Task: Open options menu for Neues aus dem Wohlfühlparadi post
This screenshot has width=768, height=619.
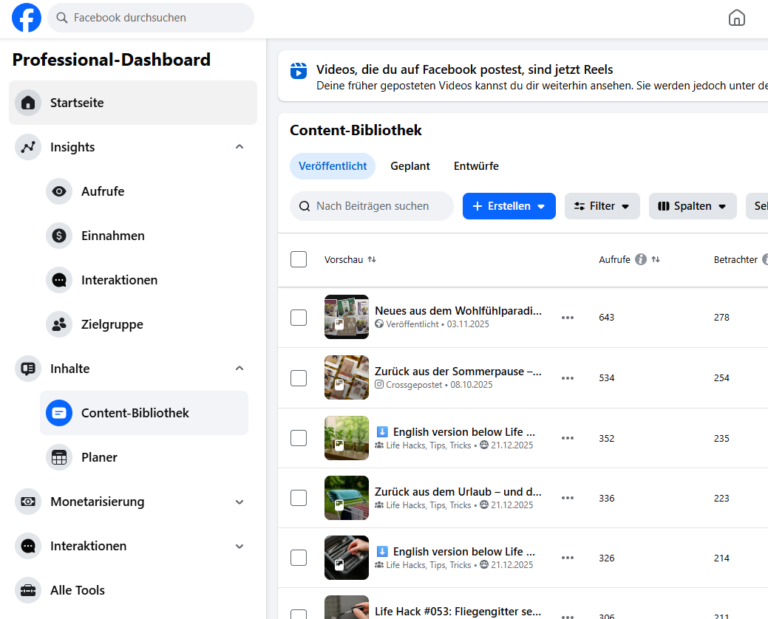Action: (x=568, y=317)
